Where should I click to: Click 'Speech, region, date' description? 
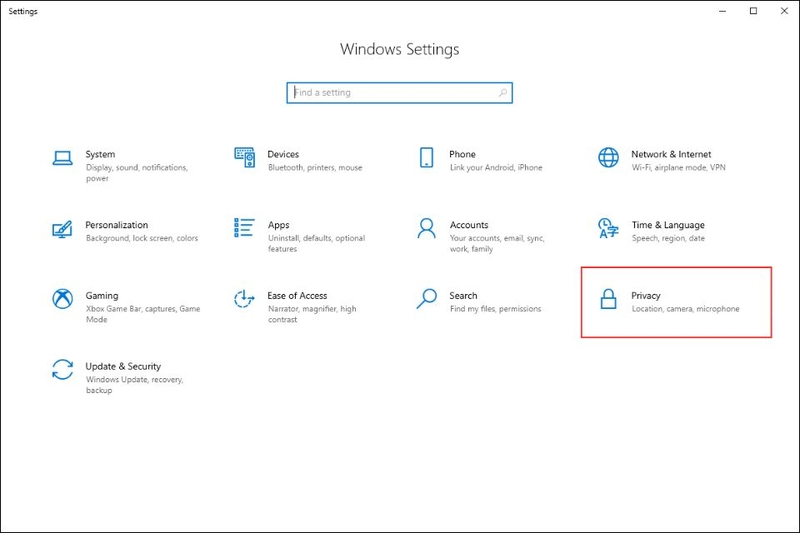pos(668,238)
